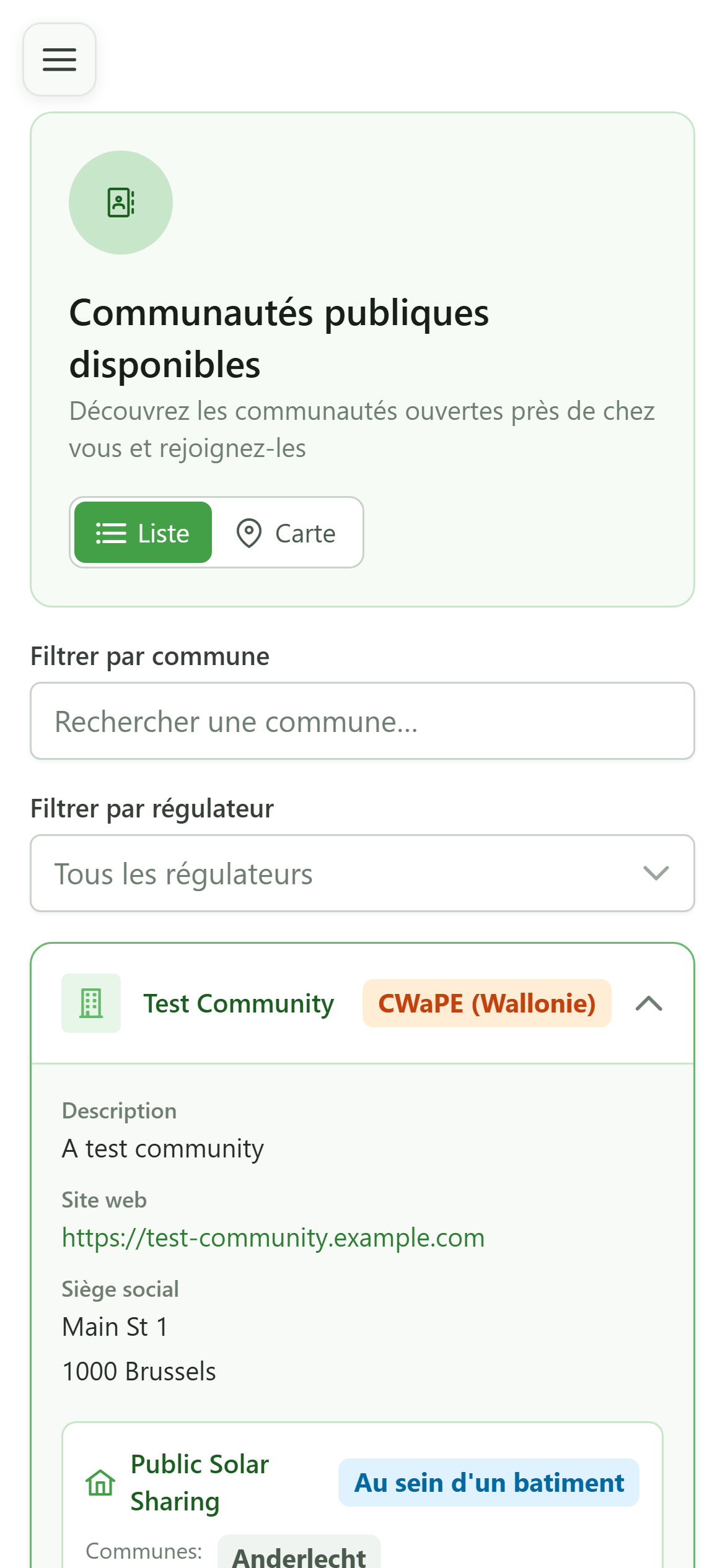Click the map pin icon beside Carte
This screenshot has width=725, height=1568.
(249, 533)
